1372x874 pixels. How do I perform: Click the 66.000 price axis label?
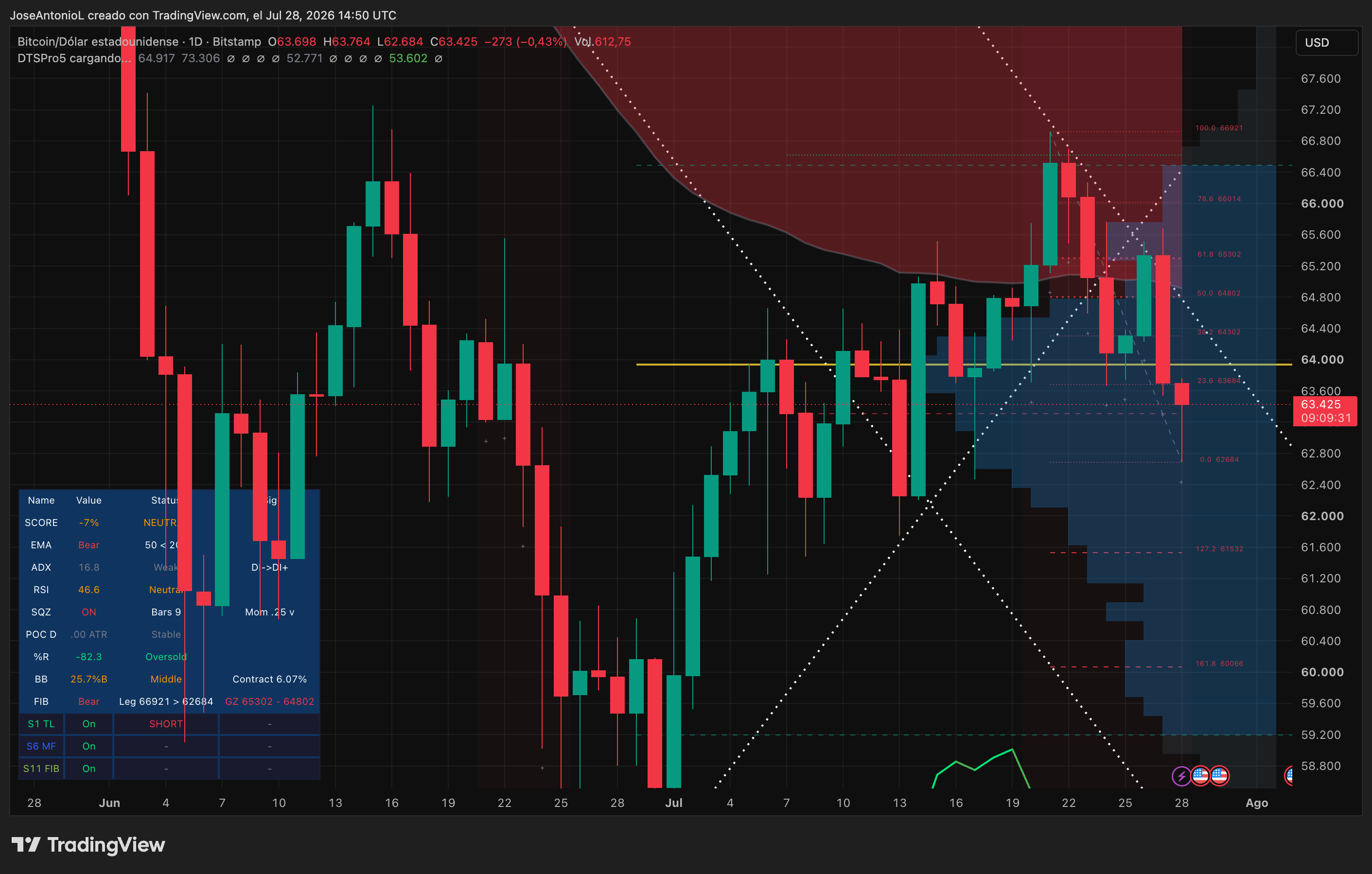(x=1322, y=203)
